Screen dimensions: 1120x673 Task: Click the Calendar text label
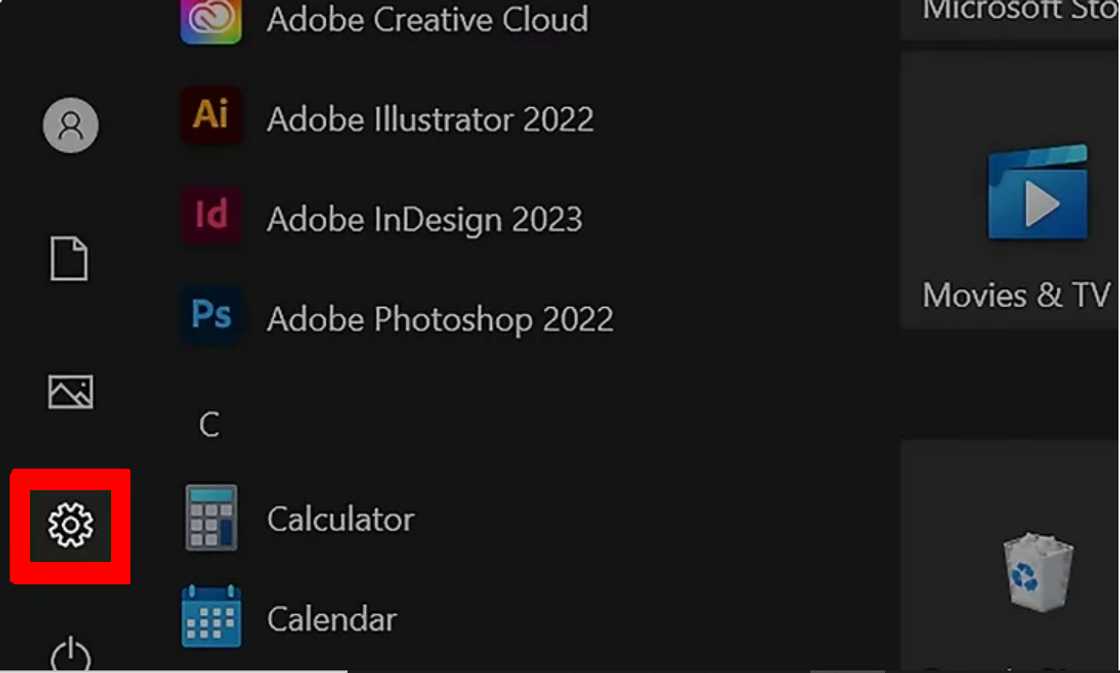pyautogui.click(x=332, y=619)
